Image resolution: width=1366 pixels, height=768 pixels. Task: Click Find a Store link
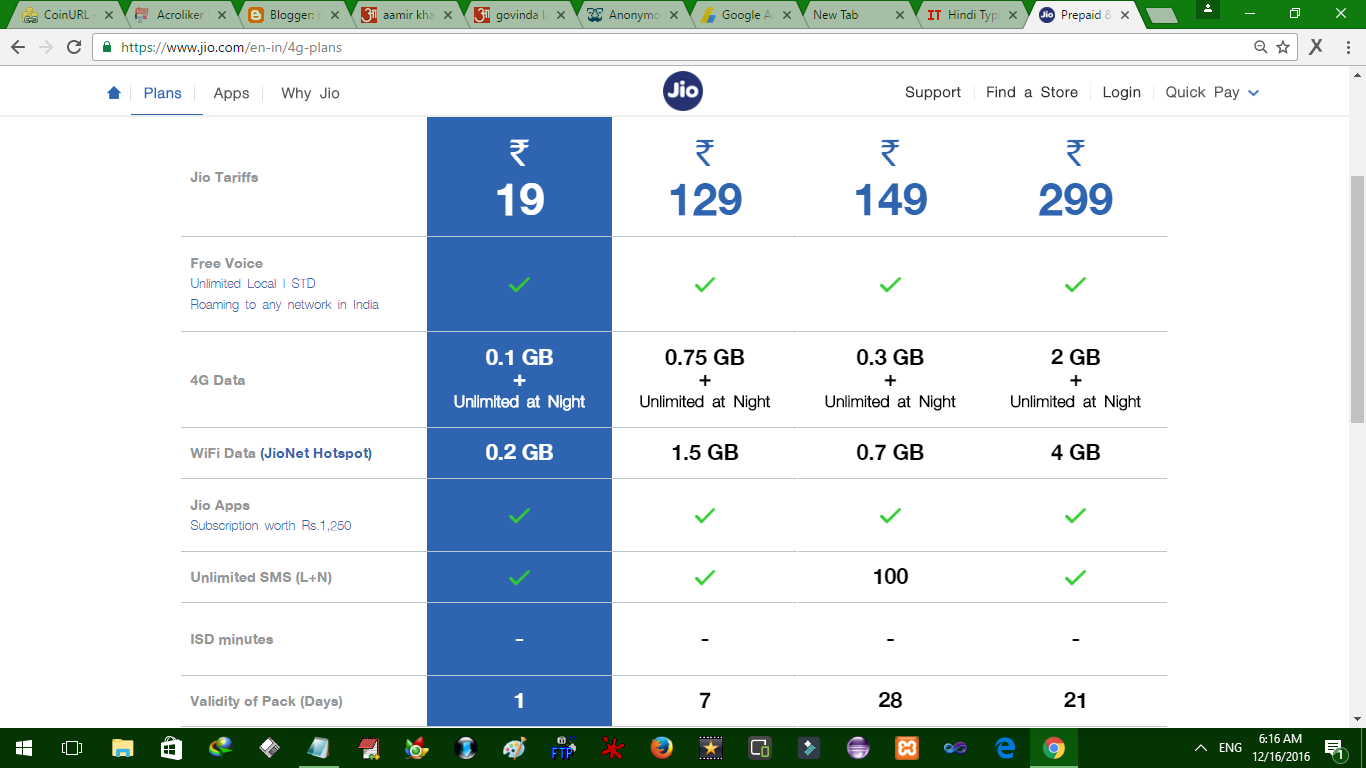(1032, 92)
